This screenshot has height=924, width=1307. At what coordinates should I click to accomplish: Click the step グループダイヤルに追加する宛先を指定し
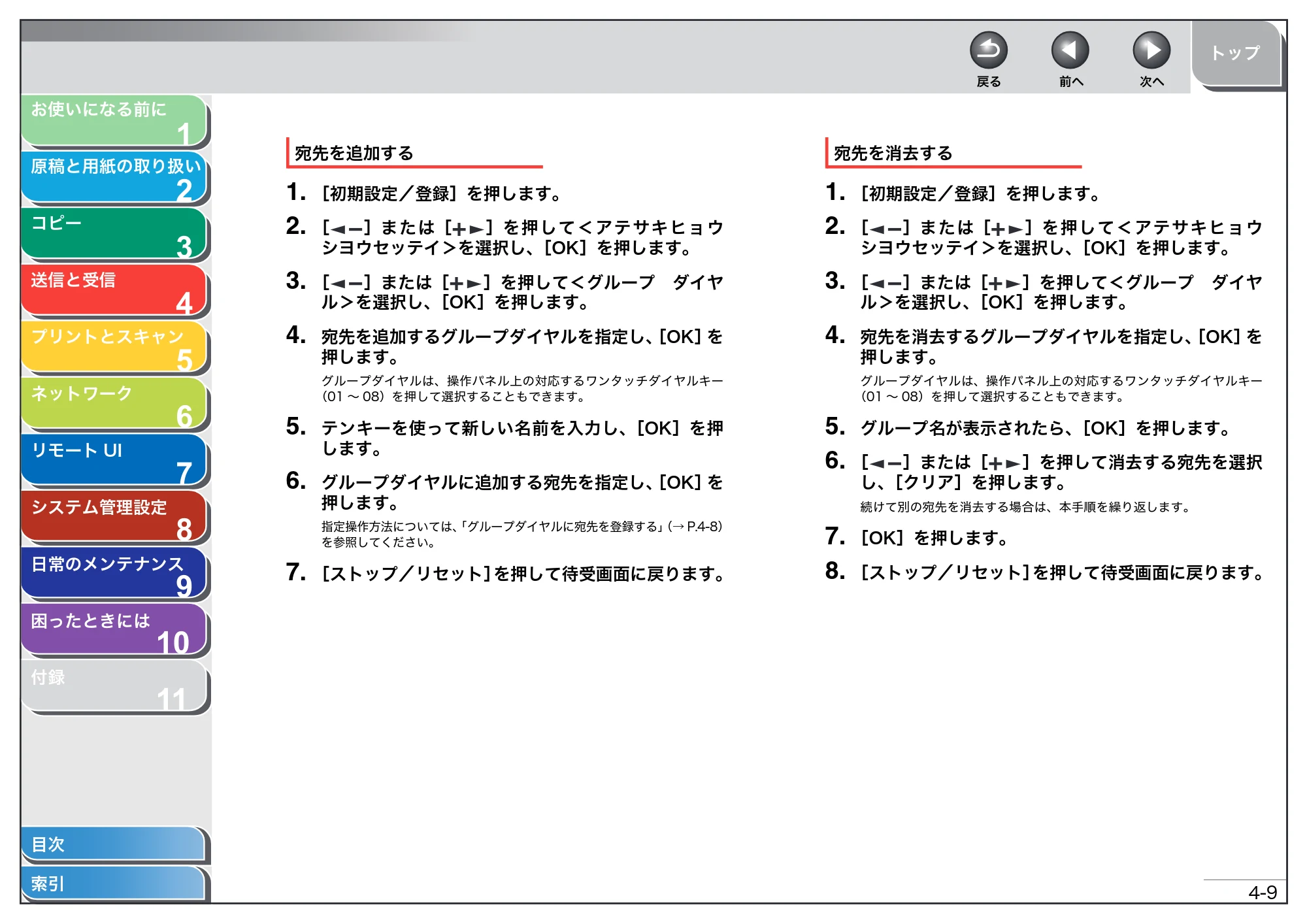[521, 492]
